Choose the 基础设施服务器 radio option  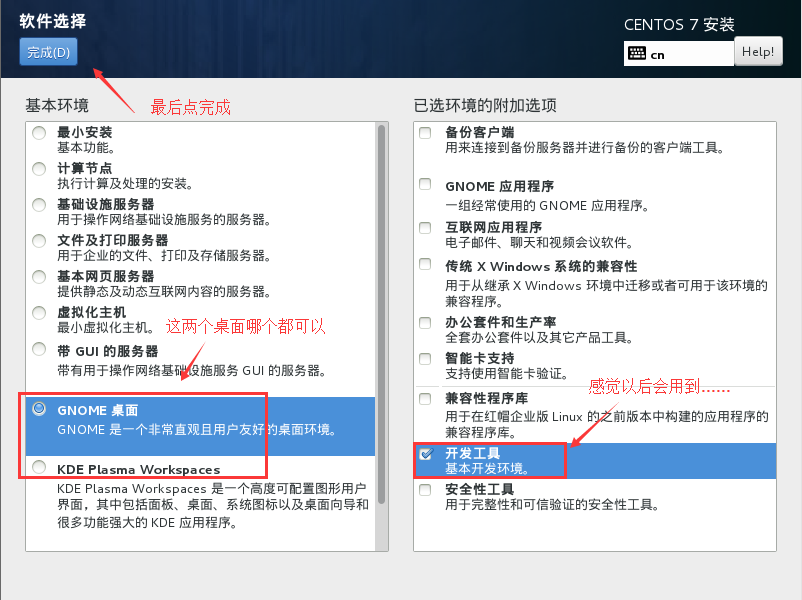39,205
